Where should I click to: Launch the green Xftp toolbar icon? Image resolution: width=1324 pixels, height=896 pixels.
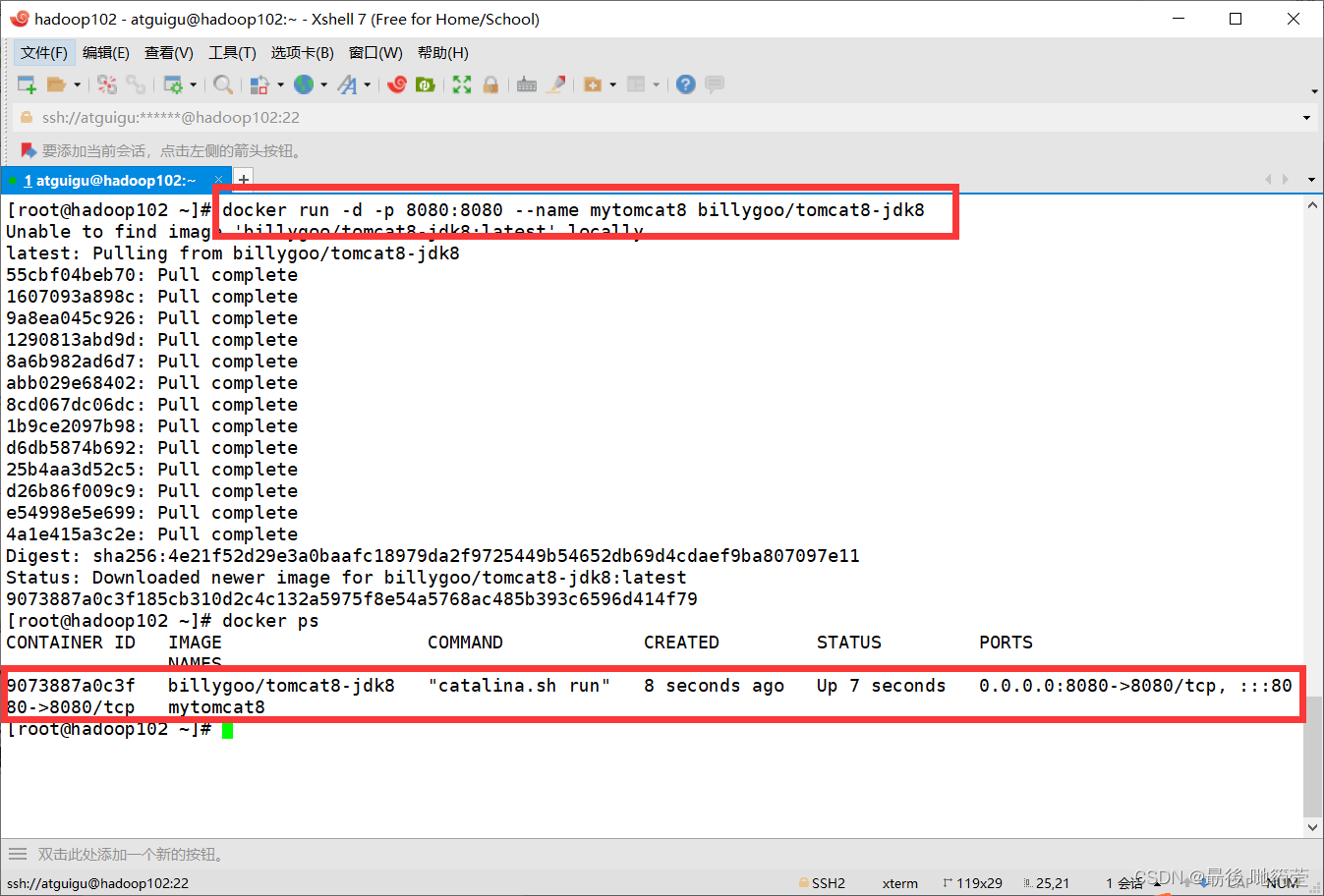(426, 84)
